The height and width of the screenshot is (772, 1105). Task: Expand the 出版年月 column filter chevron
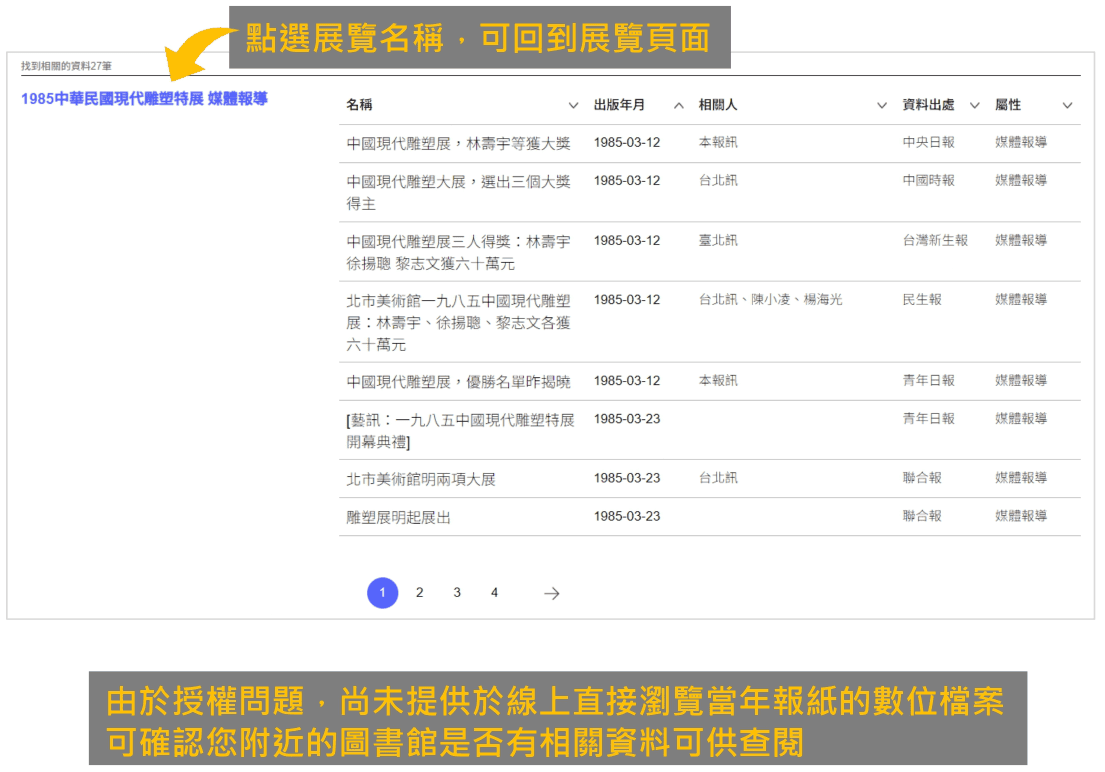678,104
